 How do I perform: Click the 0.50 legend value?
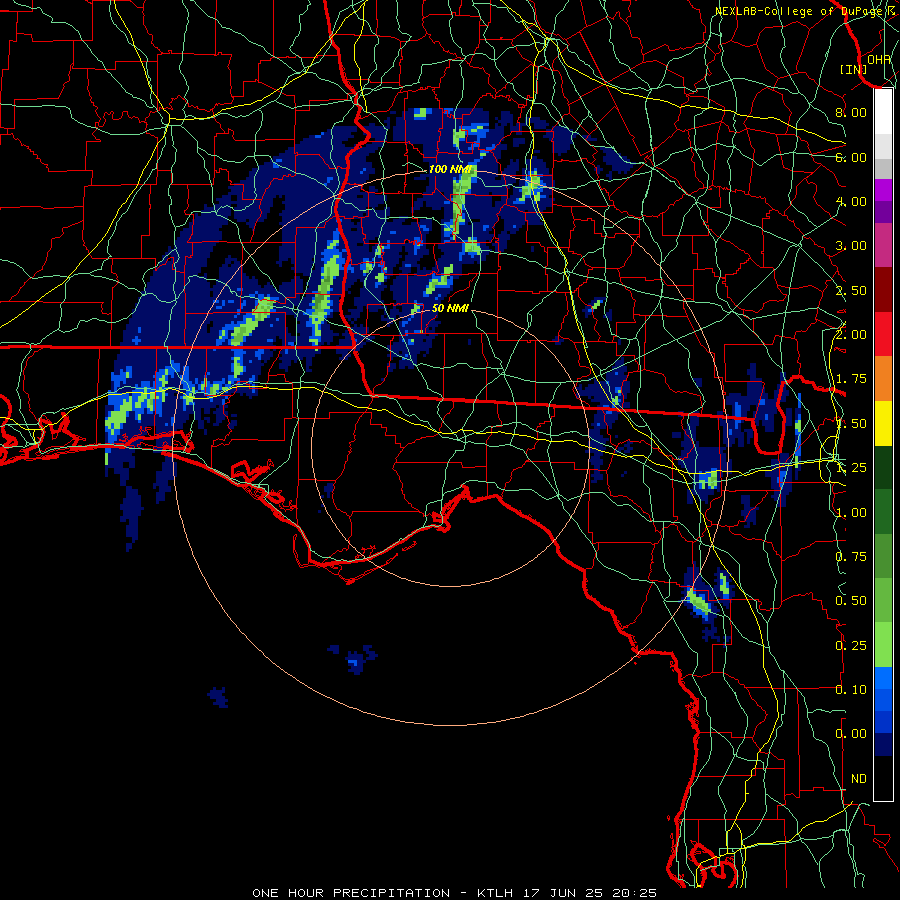pyautogui.click(x=851, y=601)
